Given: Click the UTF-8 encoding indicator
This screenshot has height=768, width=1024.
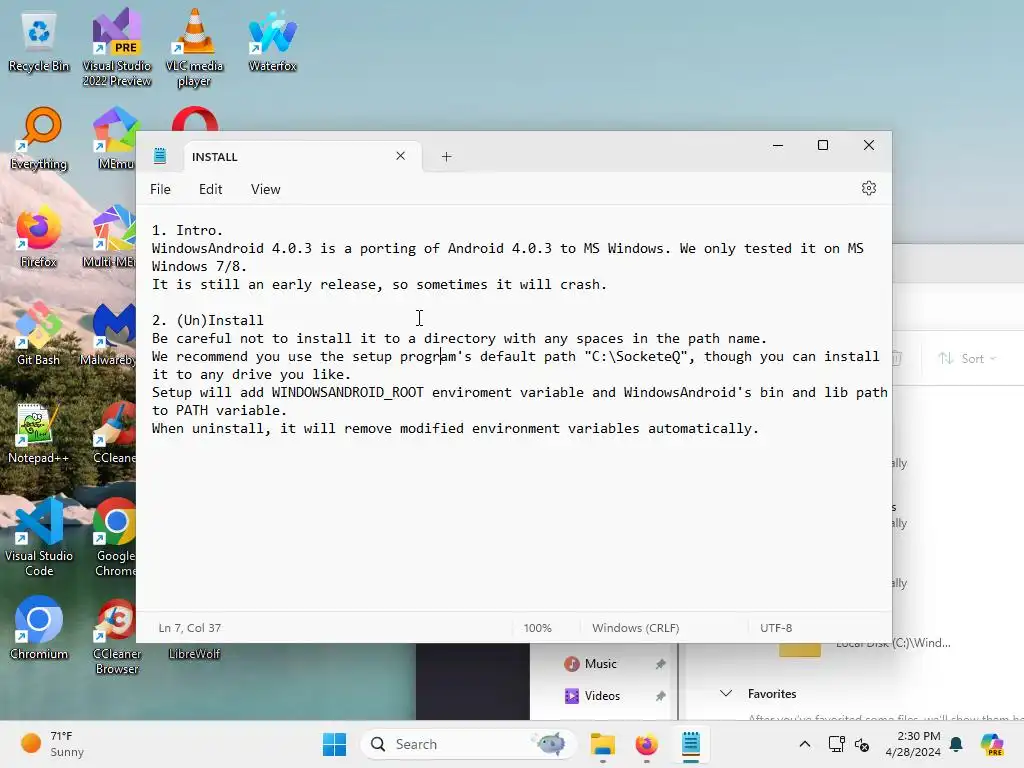Looking at the screenshot, I should tap(776, 628).
